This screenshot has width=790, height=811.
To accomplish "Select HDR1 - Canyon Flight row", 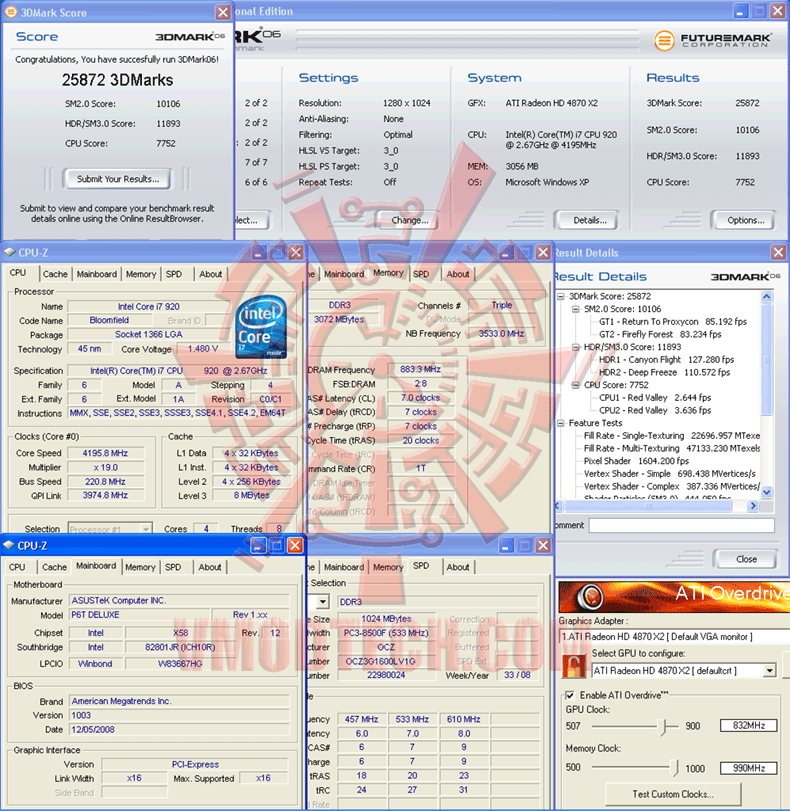I will pos(666,360).
